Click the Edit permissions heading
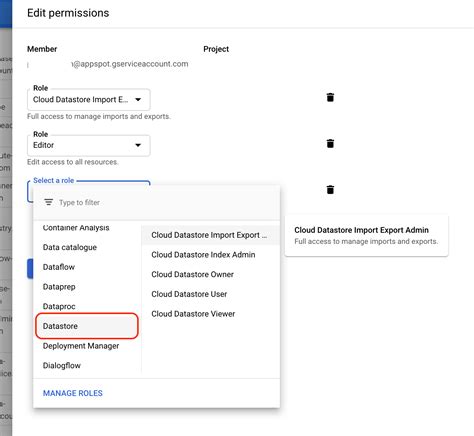Viewport: 474px width, 436px height. [68, 13]
